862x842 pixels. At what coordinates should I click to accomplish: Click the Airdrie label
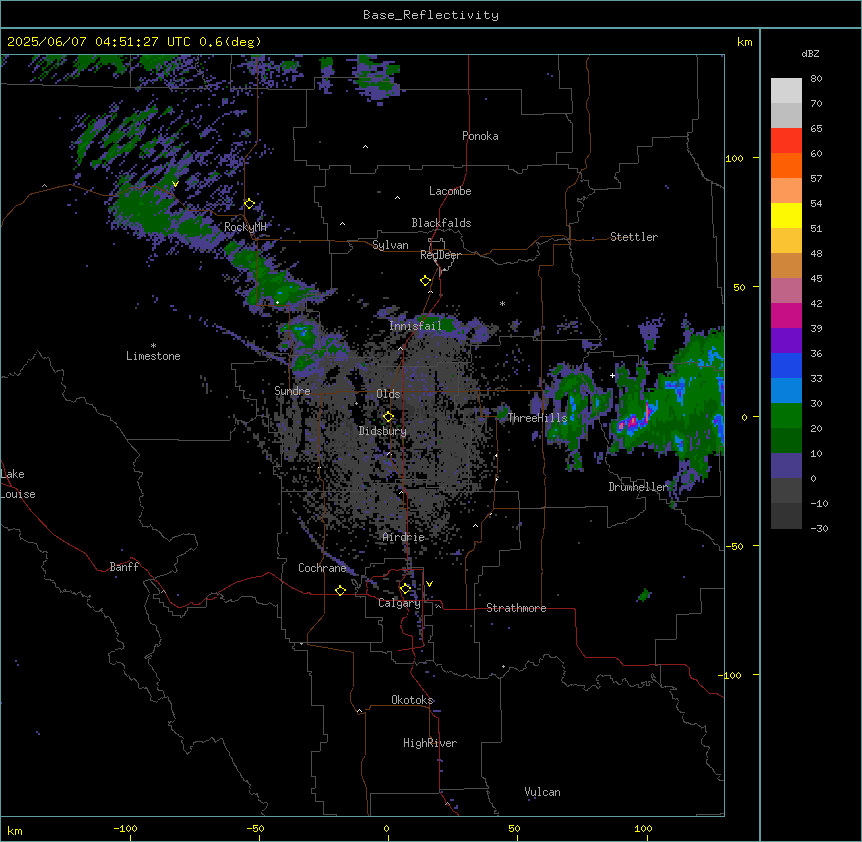(404, 537)
